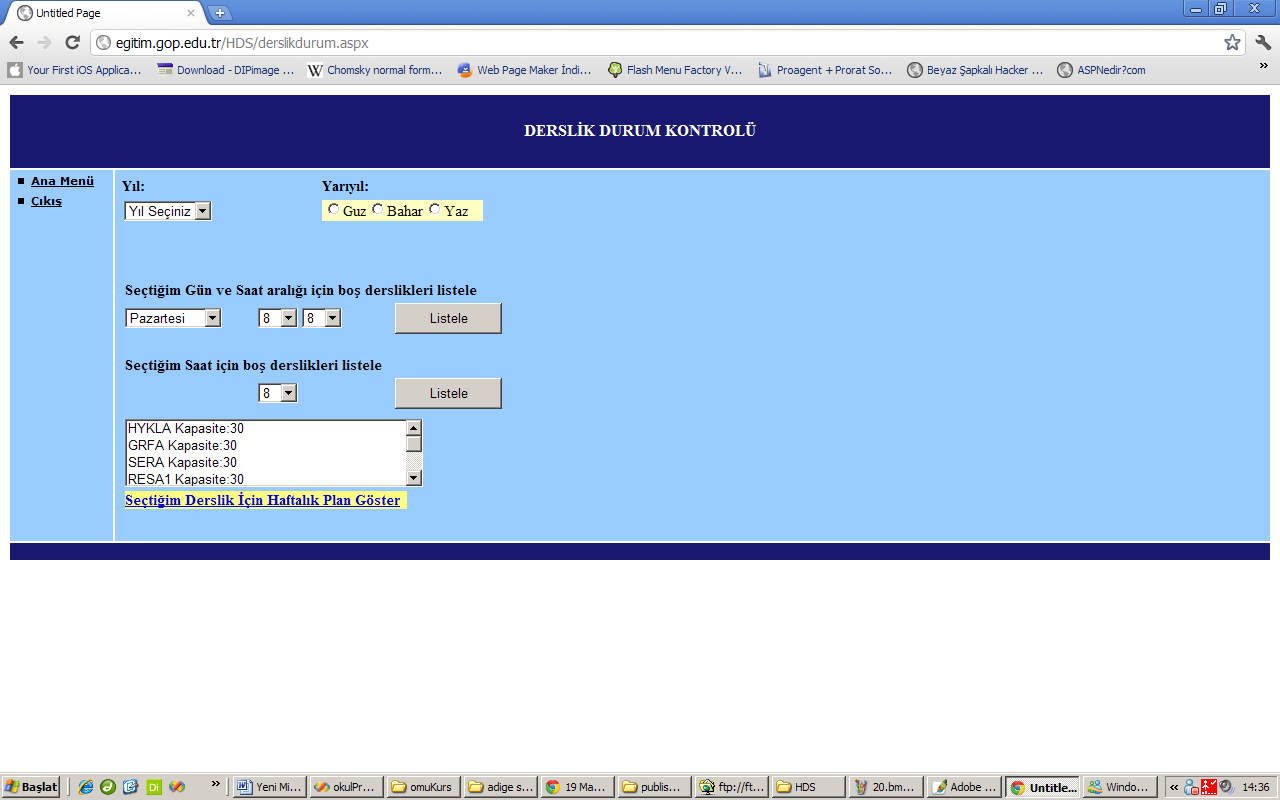Viewport: 1280px width, 800px height.
Task: Click the Başlat start button
Action: (x=31, y=787)
